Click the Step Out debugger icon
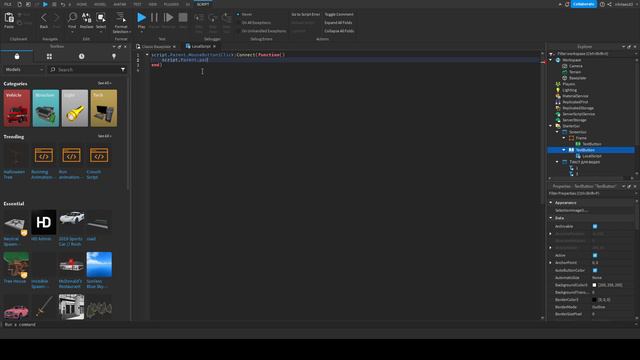 (227, 18)
